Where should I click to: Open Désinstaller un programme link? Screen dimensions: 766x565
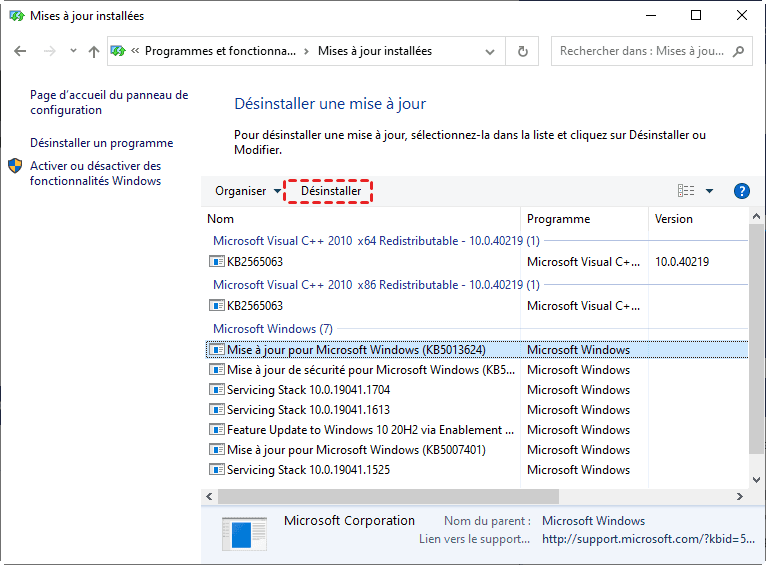click(x=102, y=143)
